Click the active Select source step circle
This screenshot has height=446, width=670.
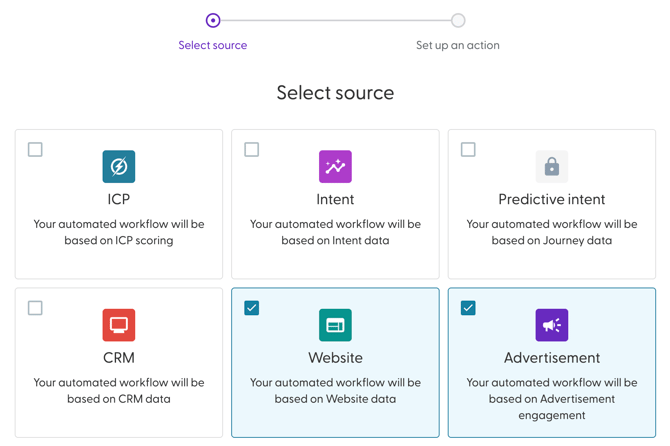coord(213,20)
